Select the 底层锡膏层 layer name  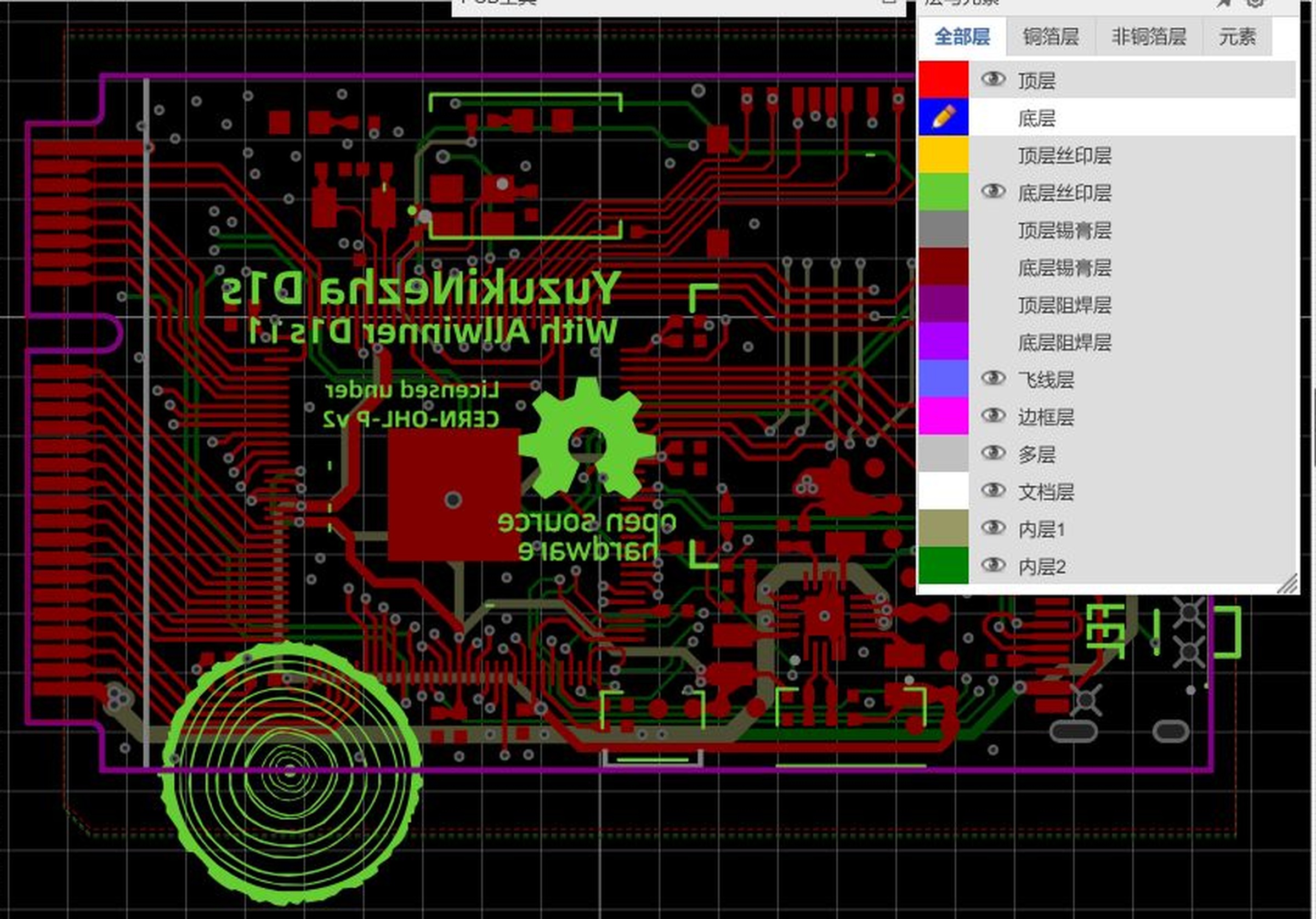tap(1064, 267)
